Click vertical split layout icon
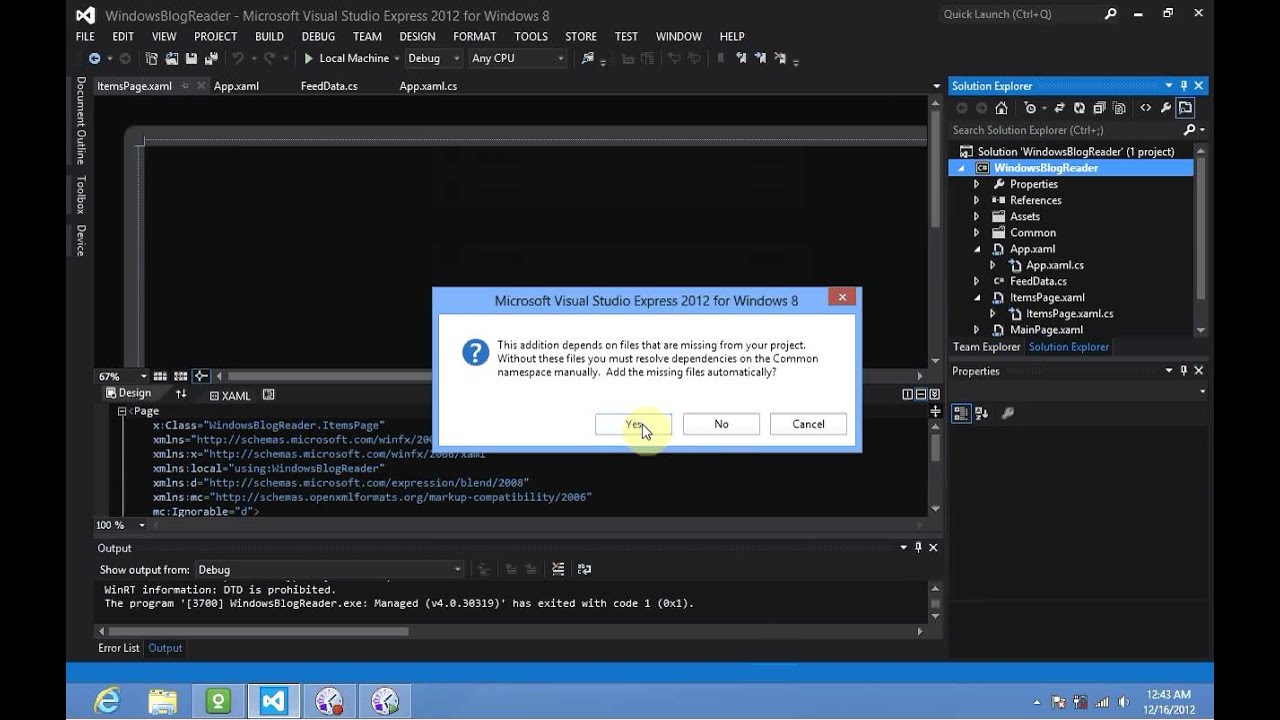 pos(907,394)
